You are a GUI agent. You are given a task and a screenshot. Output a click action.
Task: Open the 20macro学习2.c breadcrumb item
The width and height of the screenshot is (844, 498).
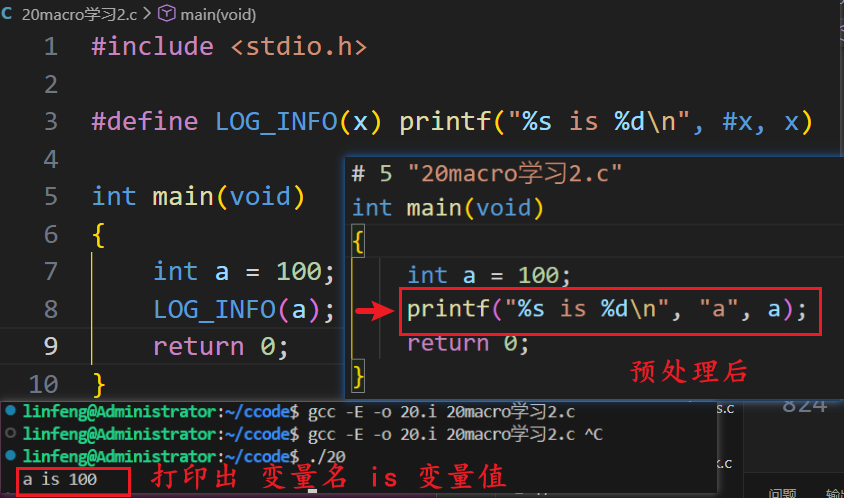(79, 15)
